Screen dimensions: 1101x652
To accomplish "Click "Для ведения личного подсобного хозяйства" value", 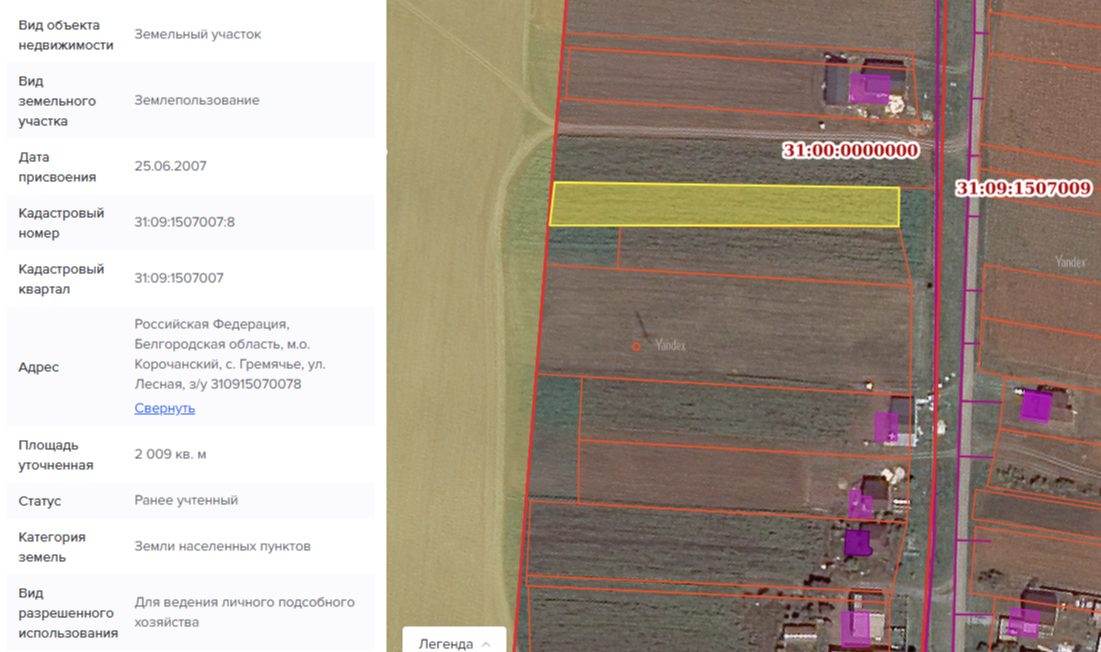I will (244, 612).
